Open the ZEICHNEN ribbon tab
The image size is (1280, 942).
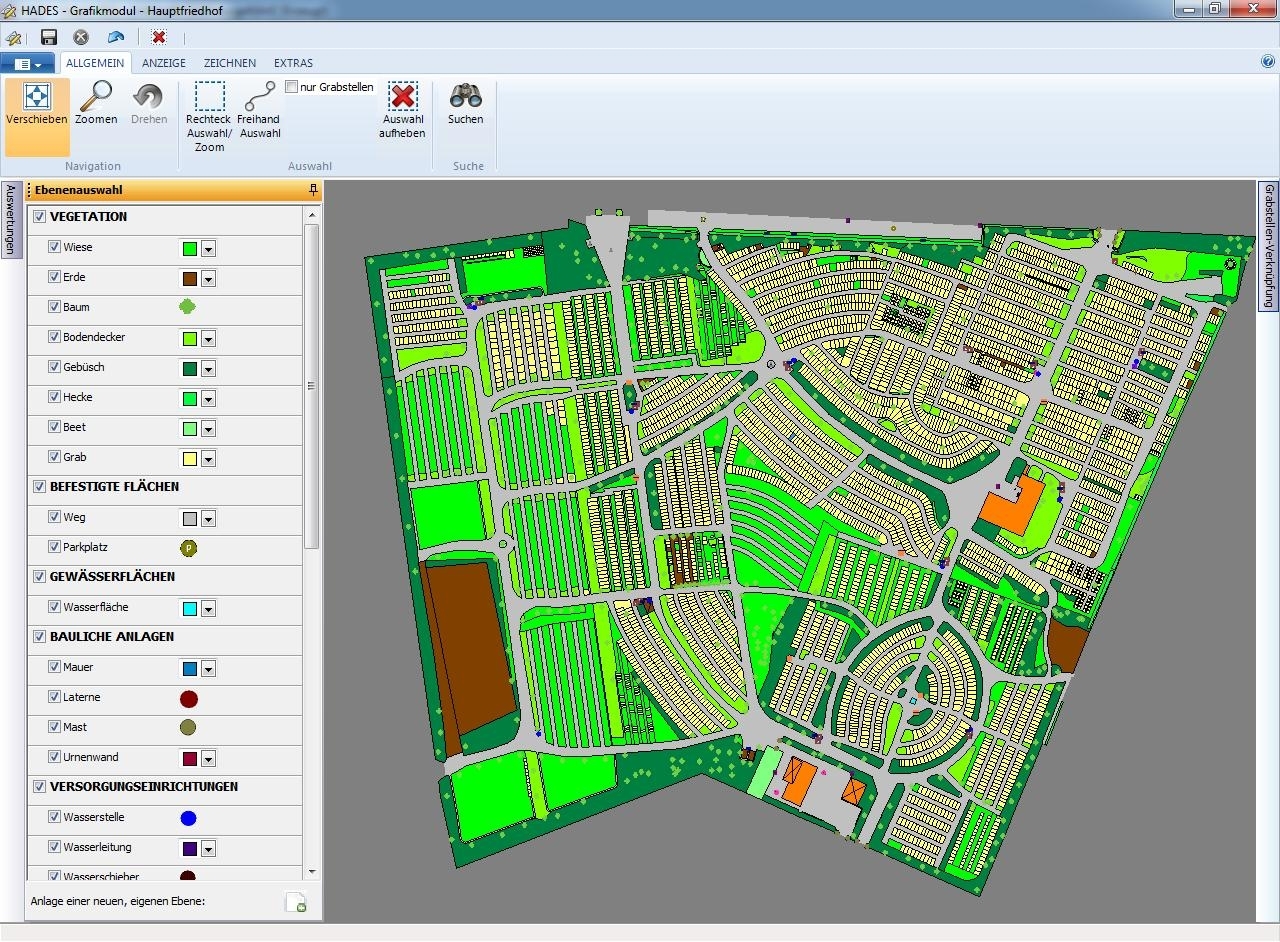click(230, 63)
